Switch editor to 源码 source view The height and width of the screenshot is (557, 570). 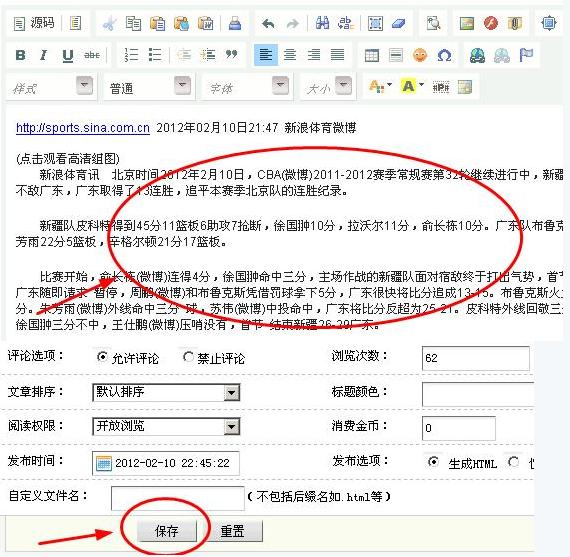tap(34, 23)
